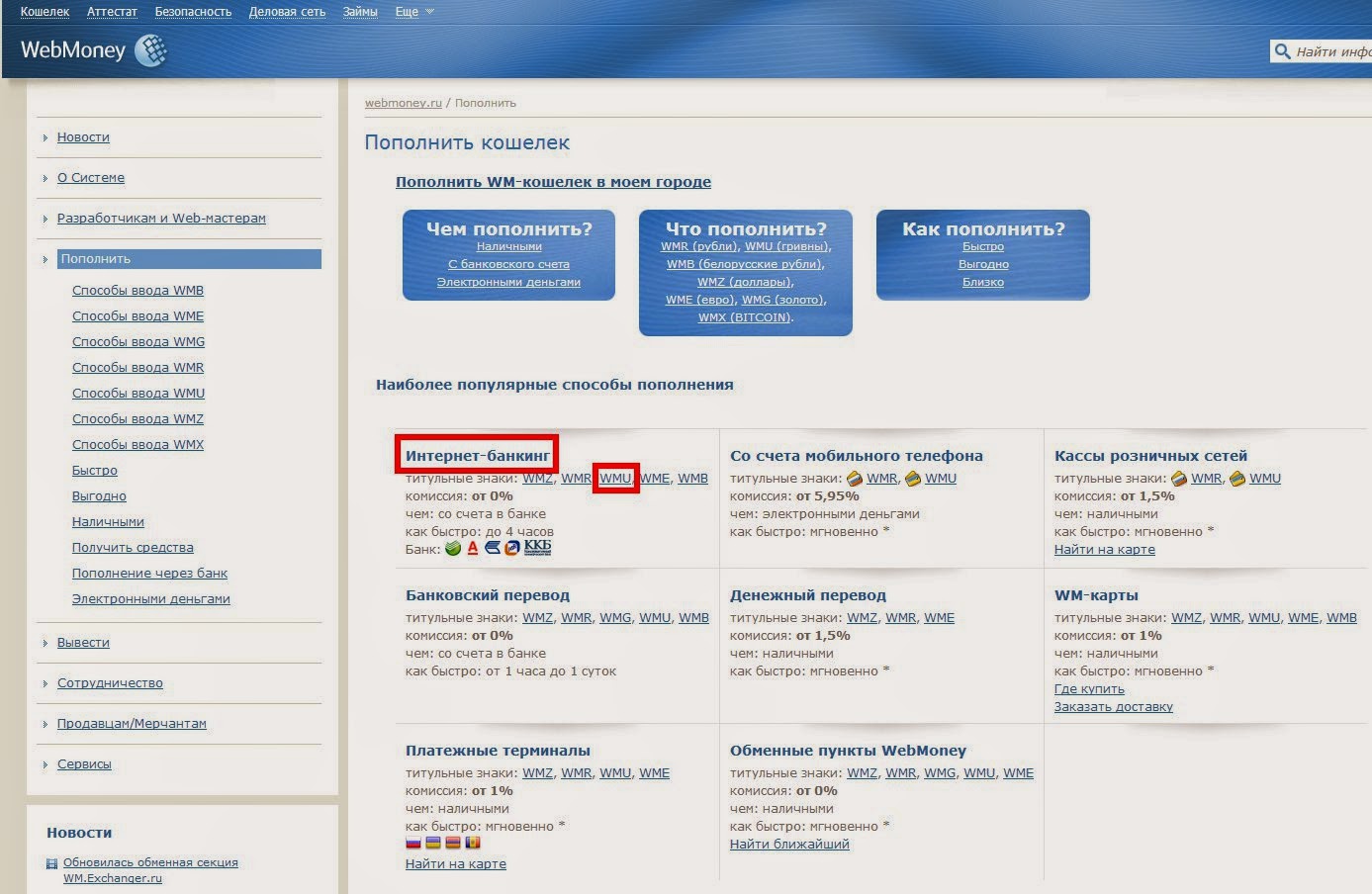Click the WebMoney globe logo icon
The image size is (1372, 894).
click(x=150, y=50)
